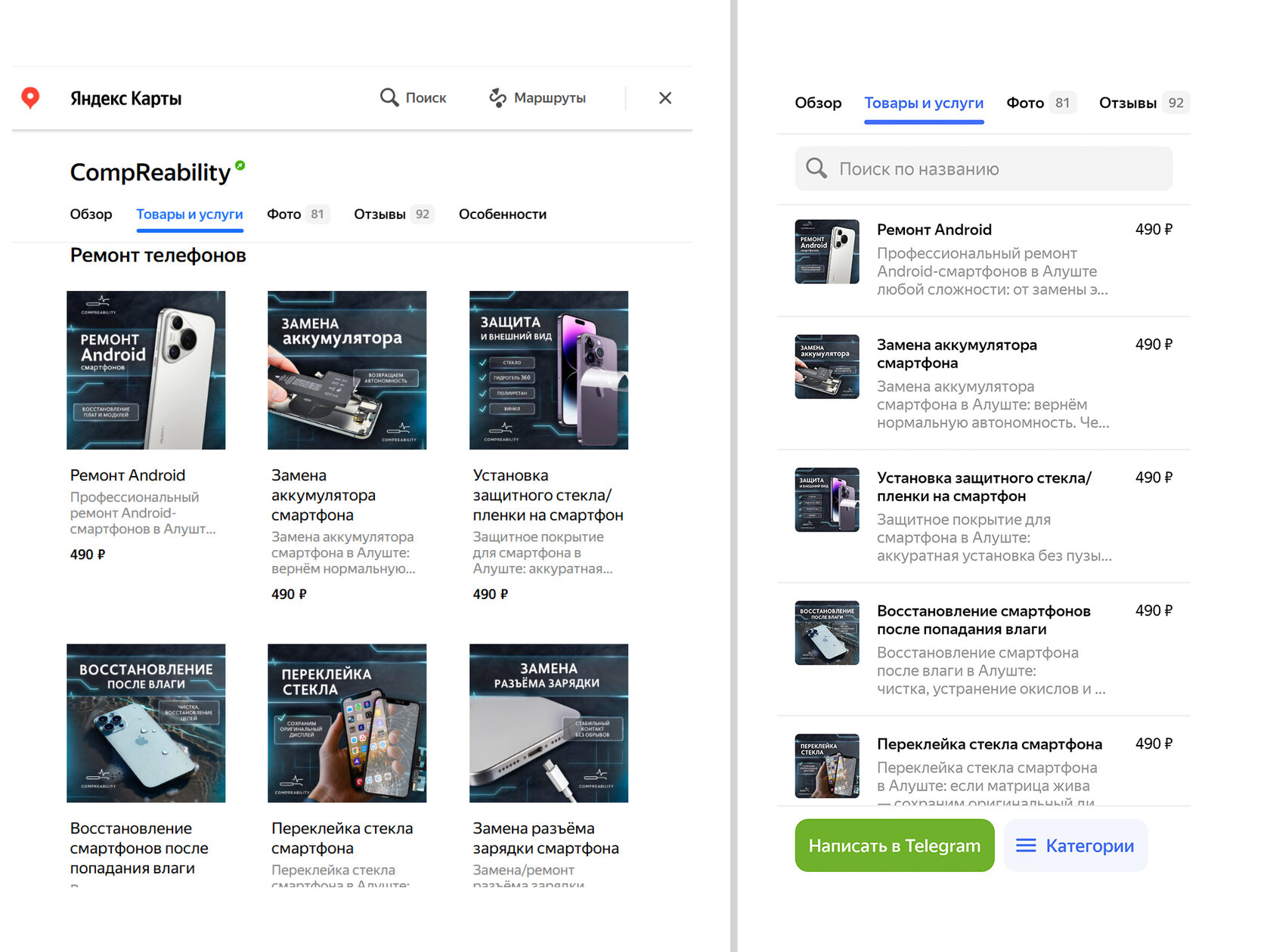Click the 490 ₽ price under Установка защитного стекла in the left grid
Viewport: 1270px width, 952px height.
[491, 595]
